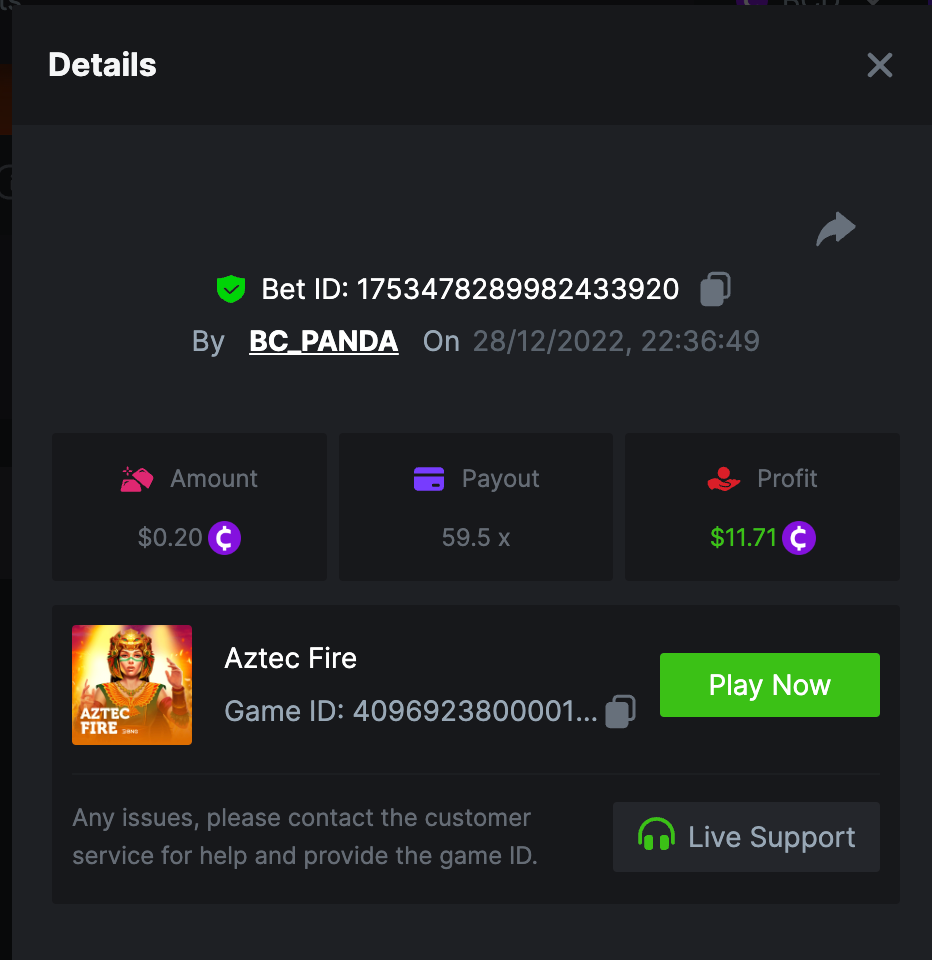
Task: Copy the Game ID
Action: click(620, 711)
